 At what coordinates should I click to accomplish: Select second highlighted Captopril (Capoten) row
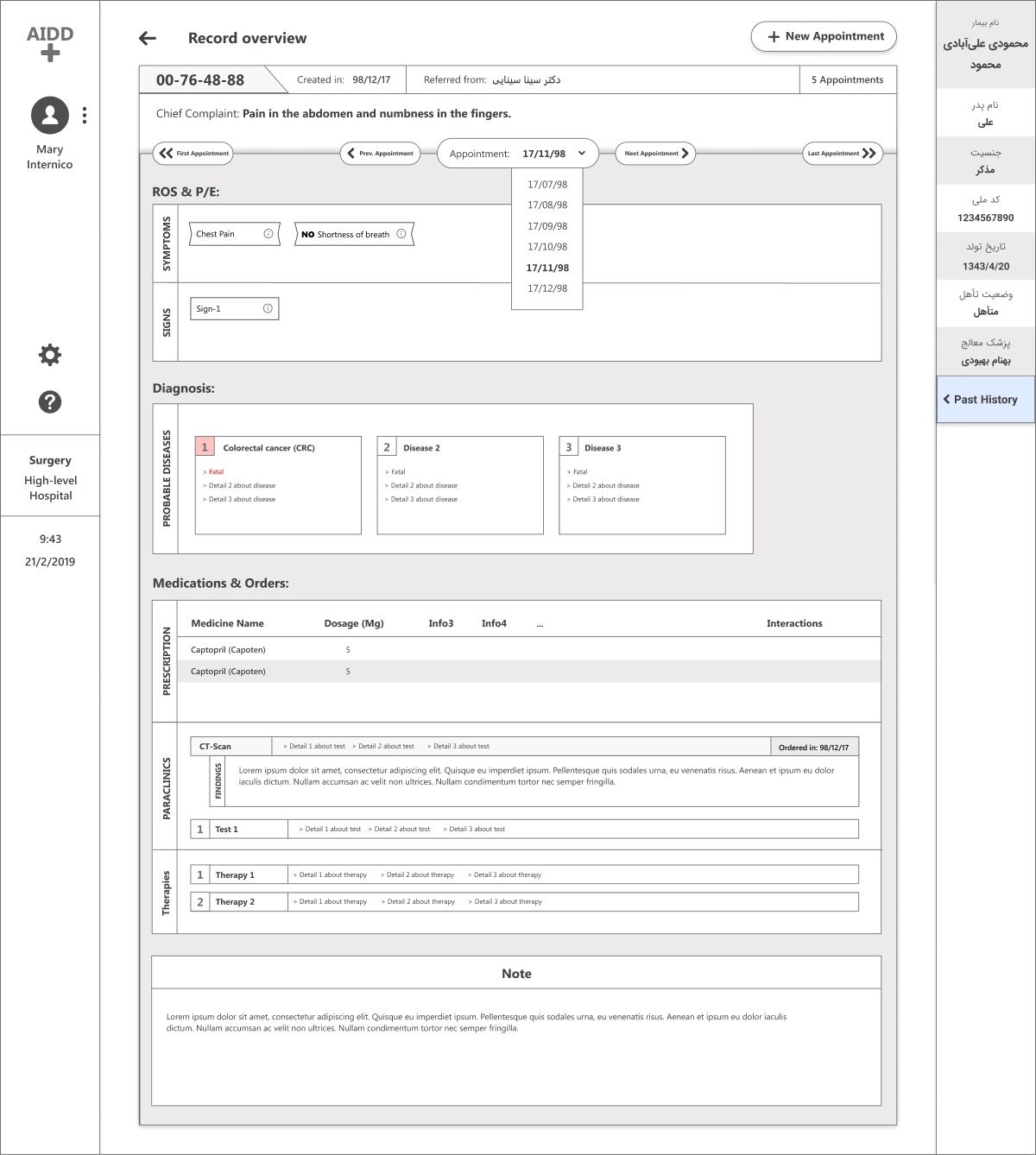(x=529, y=672)
